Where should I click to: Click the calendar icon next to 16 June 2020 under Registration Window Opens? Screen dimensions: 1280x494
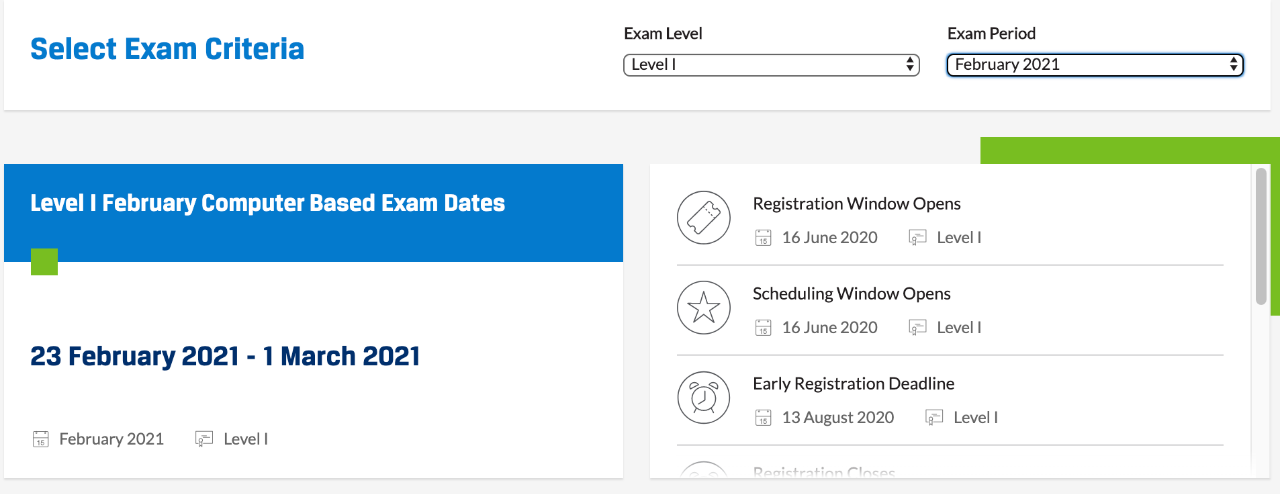click(x=763, y=238)
